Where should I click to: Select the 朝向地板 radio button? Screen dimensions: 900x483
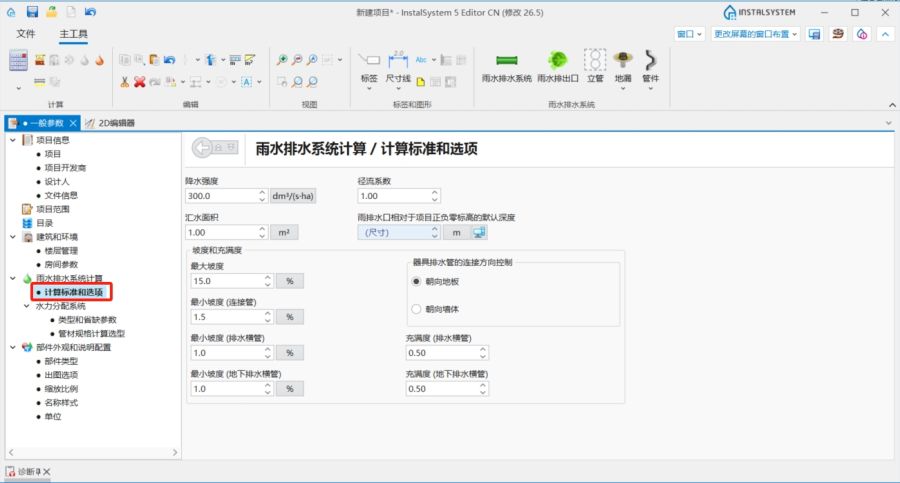pos(416,282)
